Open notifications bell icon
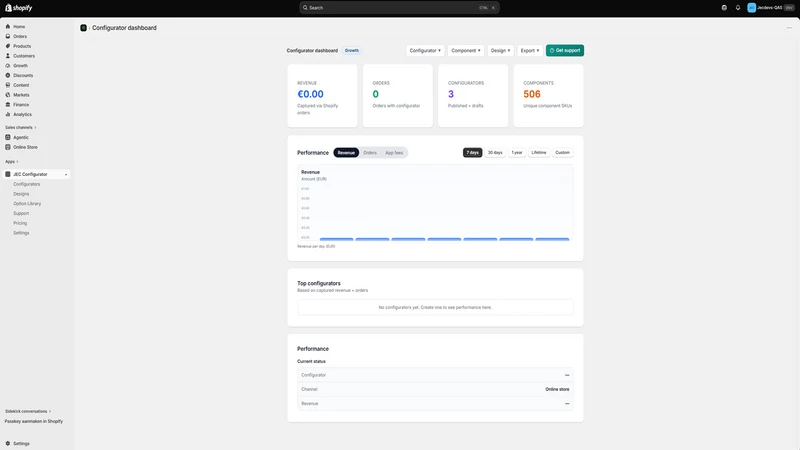800x450 pixels. pyautogui.click(x=738, y=8)
